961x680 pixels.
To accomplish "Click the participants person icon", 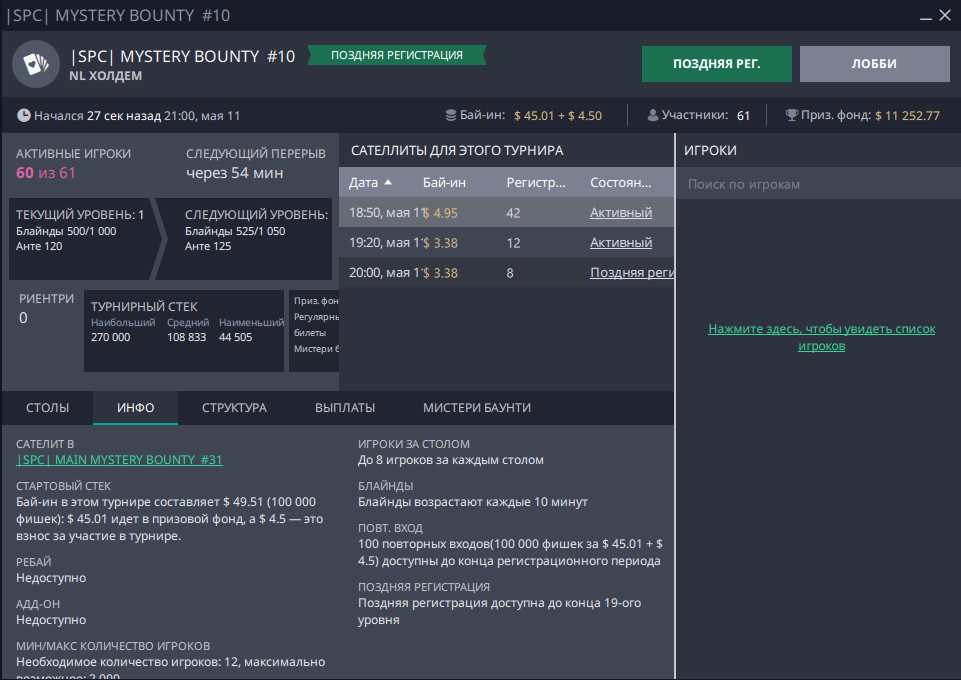I will 653,115.
